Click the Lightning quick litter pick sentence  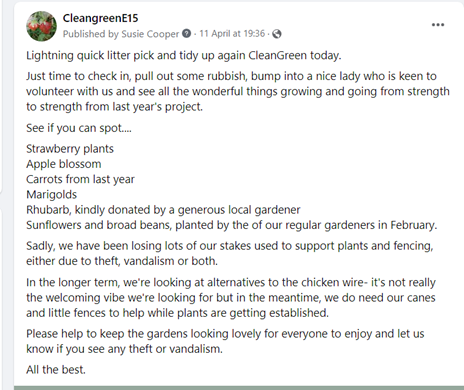[x=184, y=55]
